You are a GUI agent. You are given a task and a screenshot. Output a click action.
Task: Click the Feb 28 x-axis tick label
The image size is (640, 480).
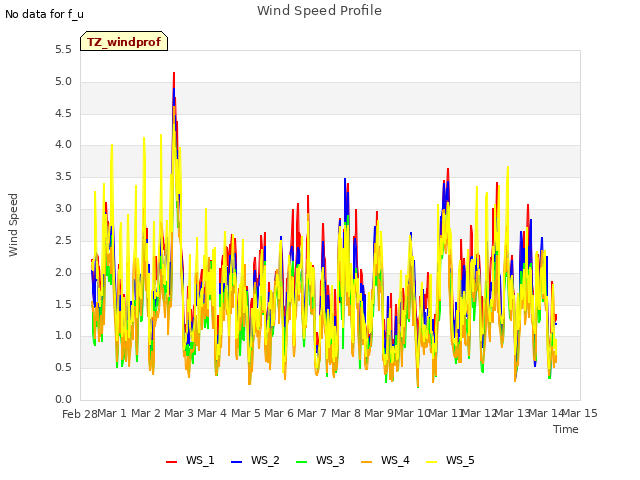[x=80, y=414]
